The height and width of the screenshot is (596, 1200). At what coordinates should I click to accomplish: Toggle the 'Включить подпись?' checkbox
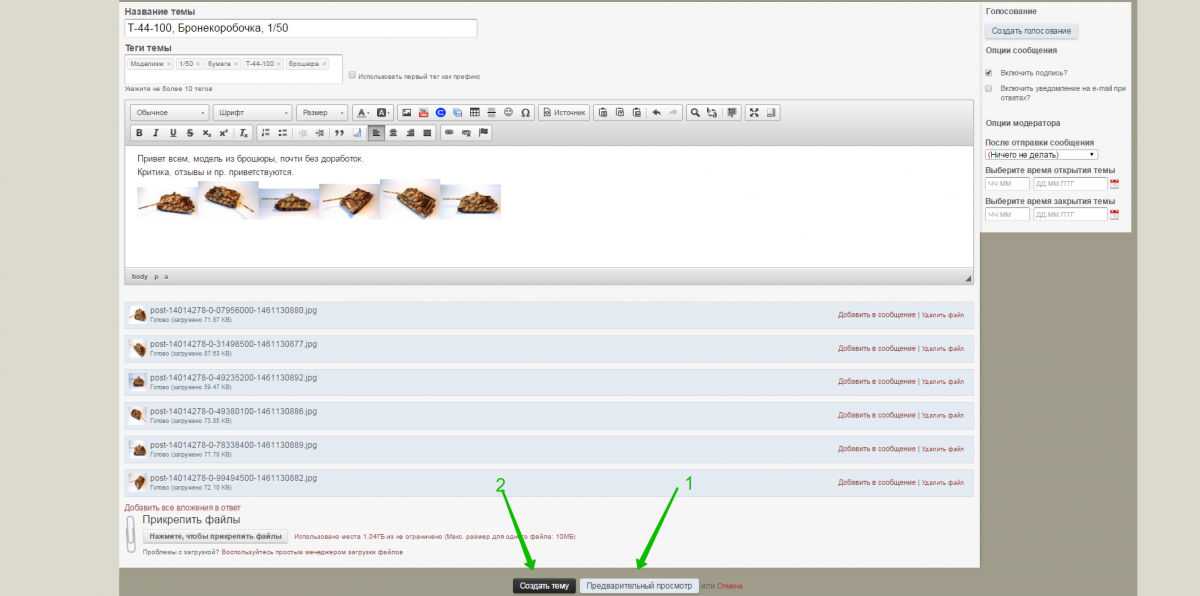[989, 73]
